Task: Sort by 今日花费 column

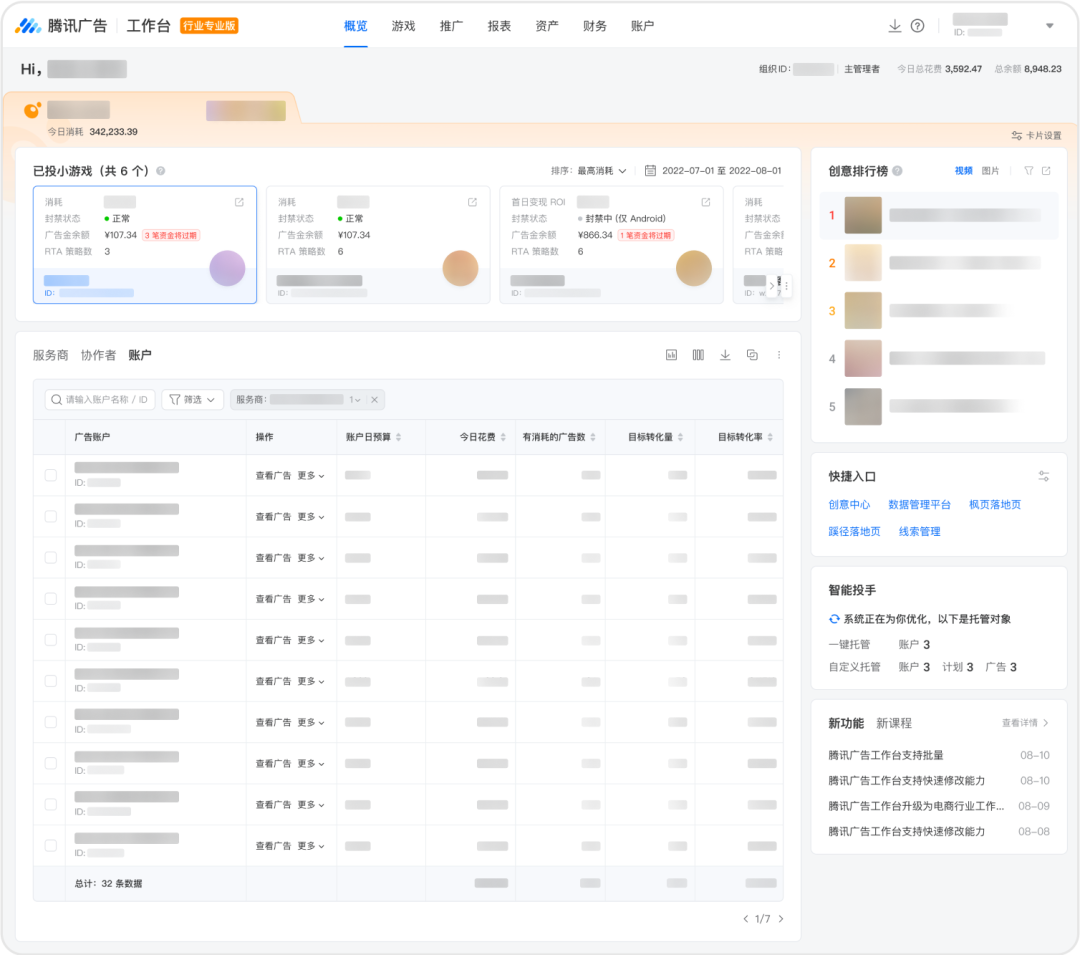Action: [x=503, y=437]
